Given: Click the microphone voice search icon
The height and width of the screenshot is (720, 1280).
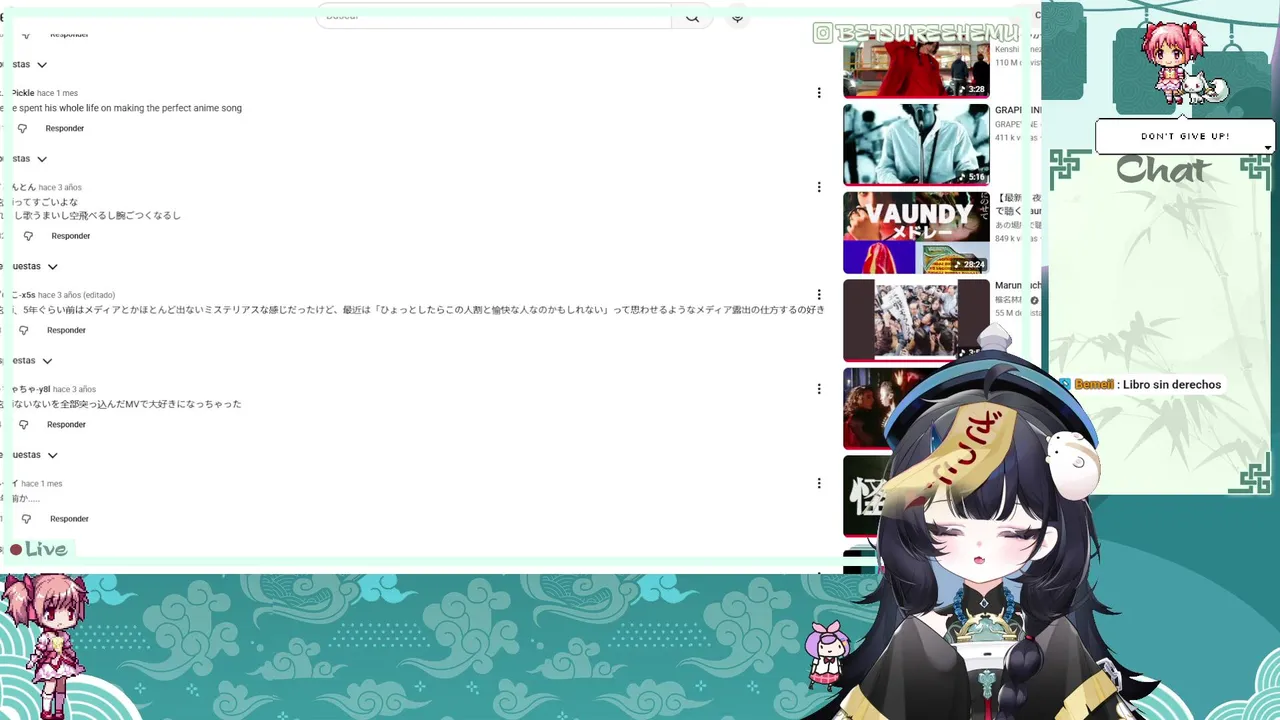Looking at the screenshot, I should (x=737, y=17).
